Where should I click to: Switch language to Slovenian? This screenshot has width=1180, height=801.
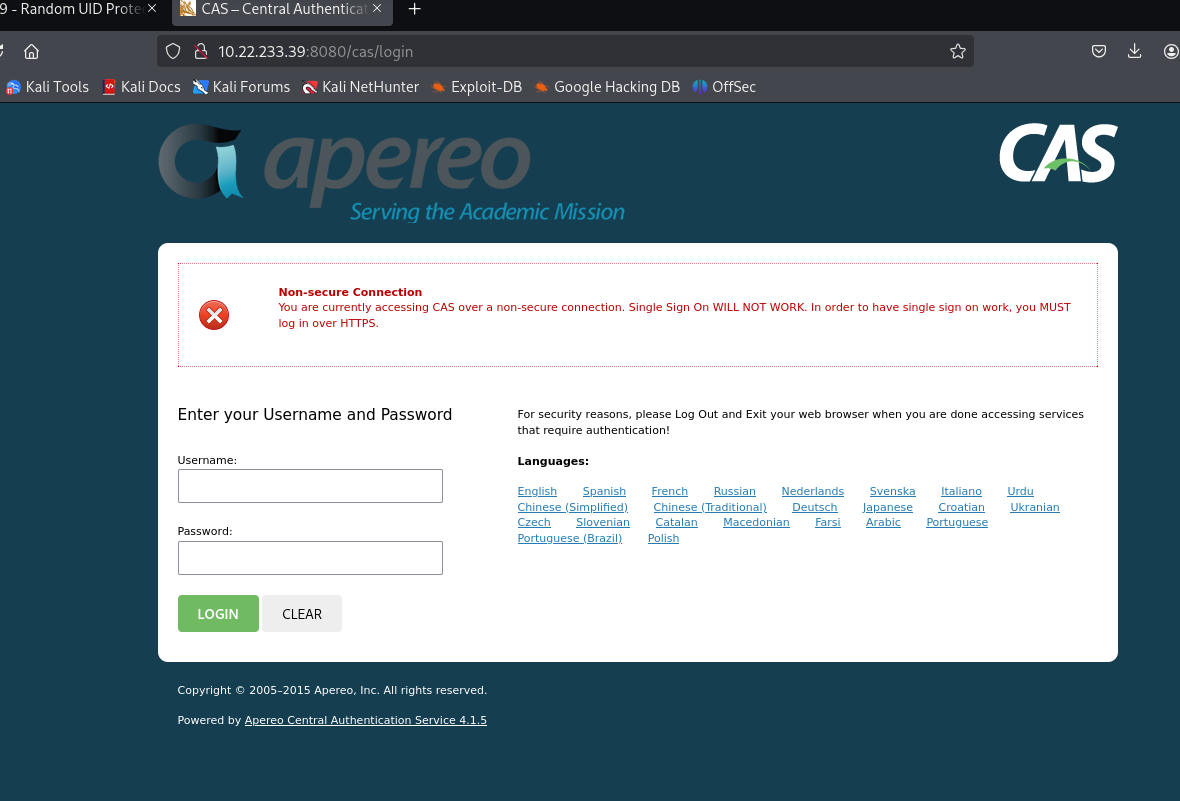coord(603,522)
